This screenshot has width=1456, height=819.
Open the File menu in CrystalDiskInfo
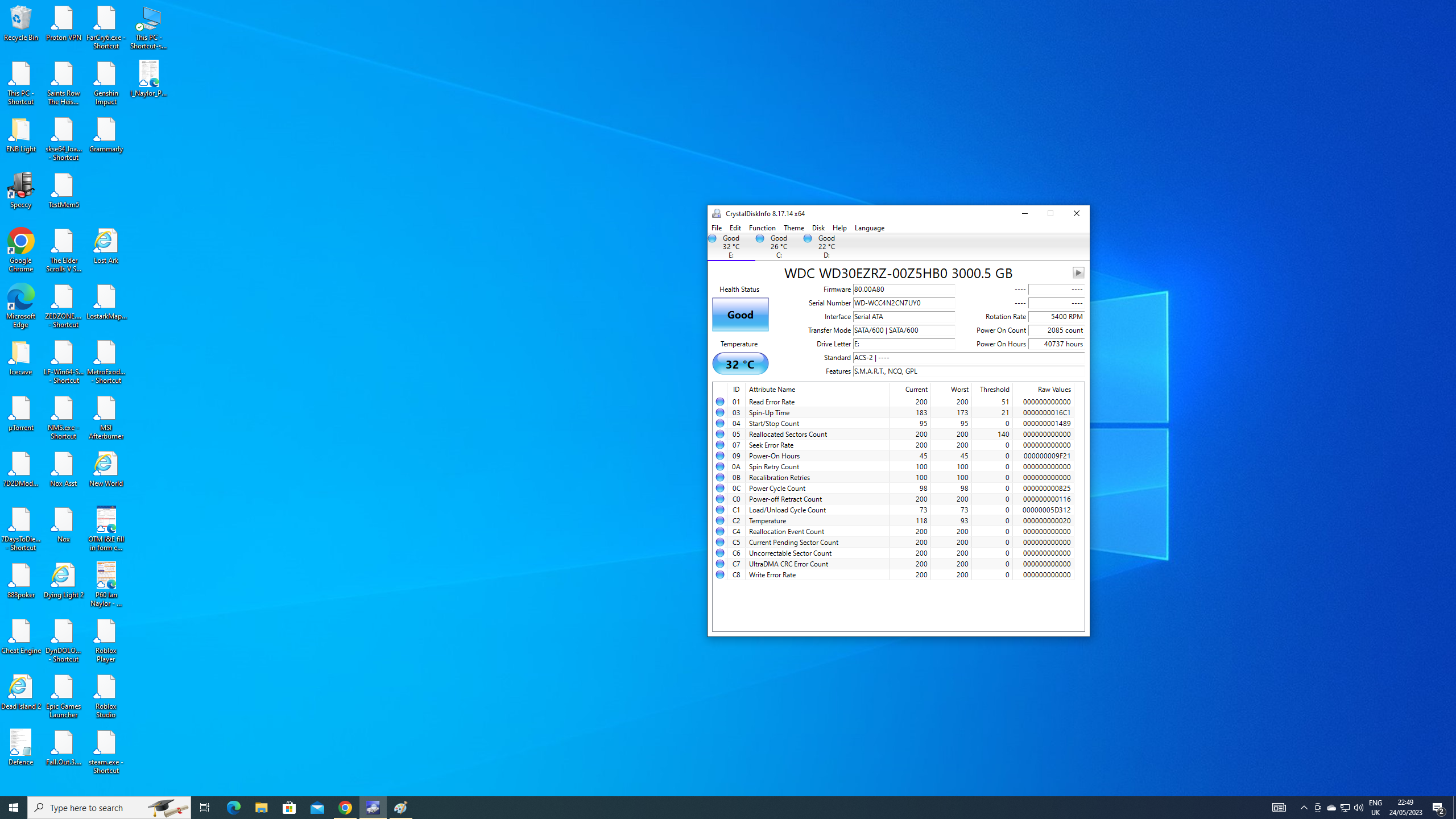(x=717, y=228)
